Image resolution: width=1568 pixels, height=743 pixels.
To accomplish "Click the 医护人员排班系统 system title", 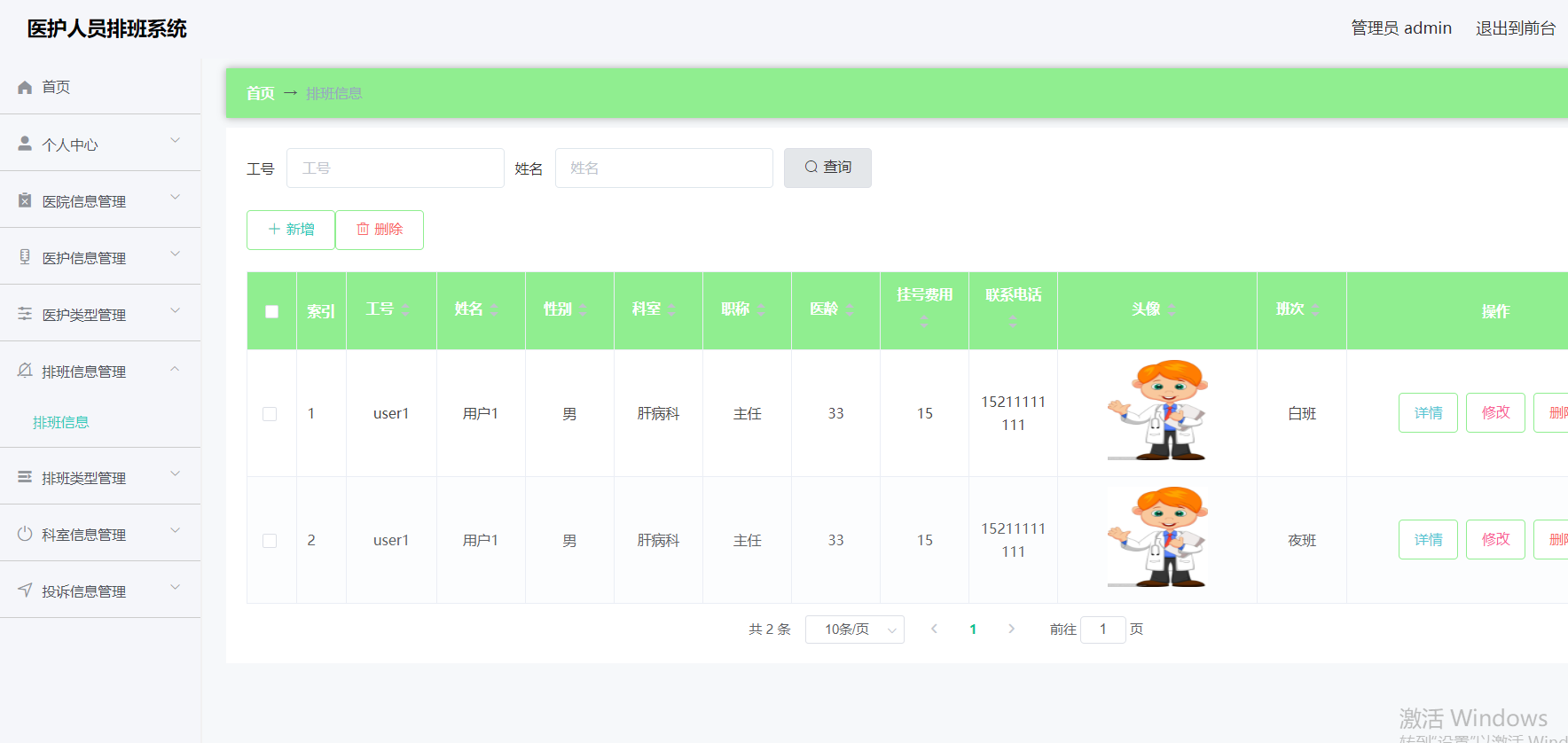I will [106, 28].
